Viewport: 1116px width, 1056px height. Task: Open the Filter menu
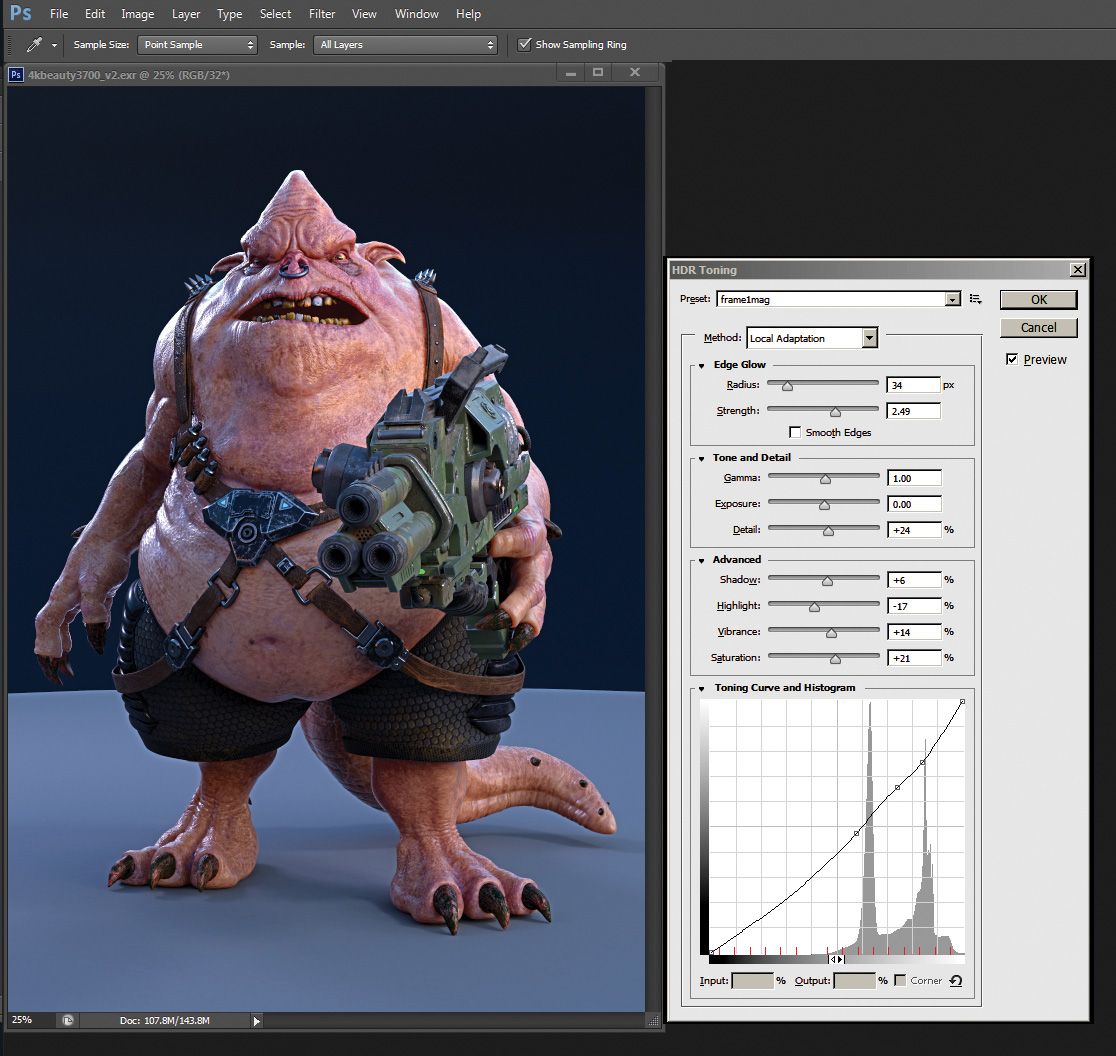point(321,13)
